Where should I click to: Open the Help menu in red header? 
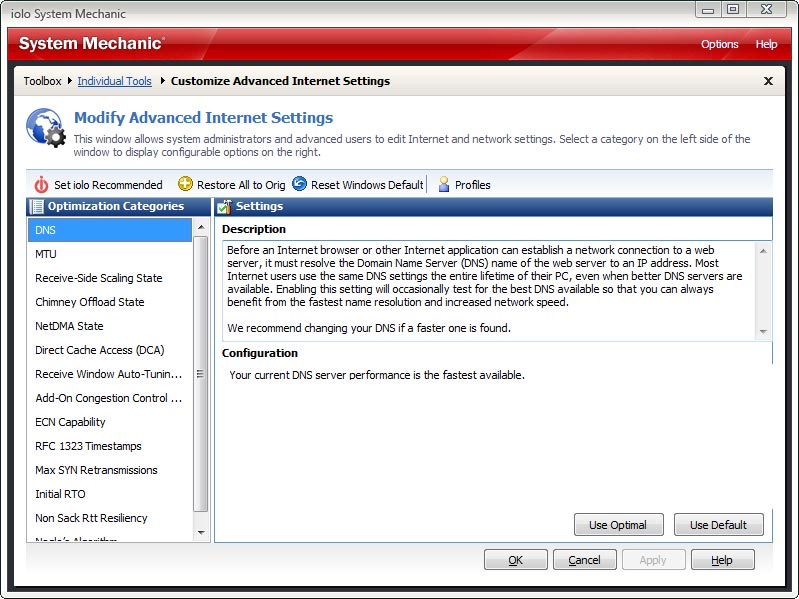[x=766, y=44]
